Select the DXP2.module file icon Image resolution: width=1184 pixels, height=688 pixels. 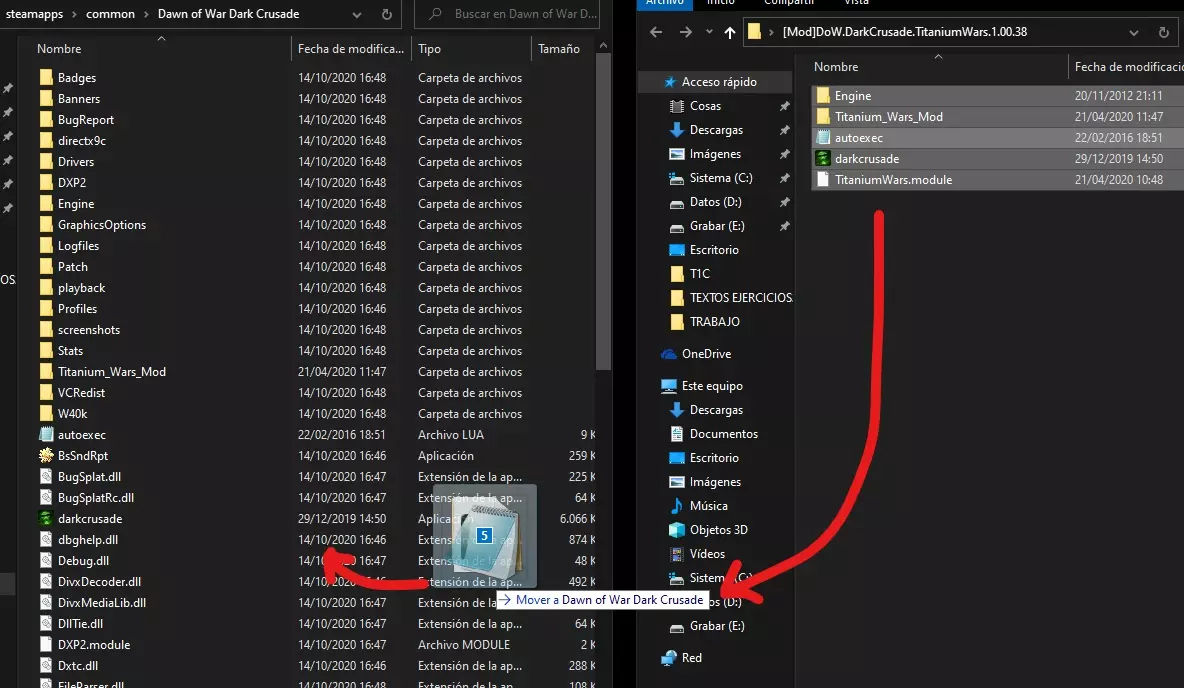click(46, 644)
